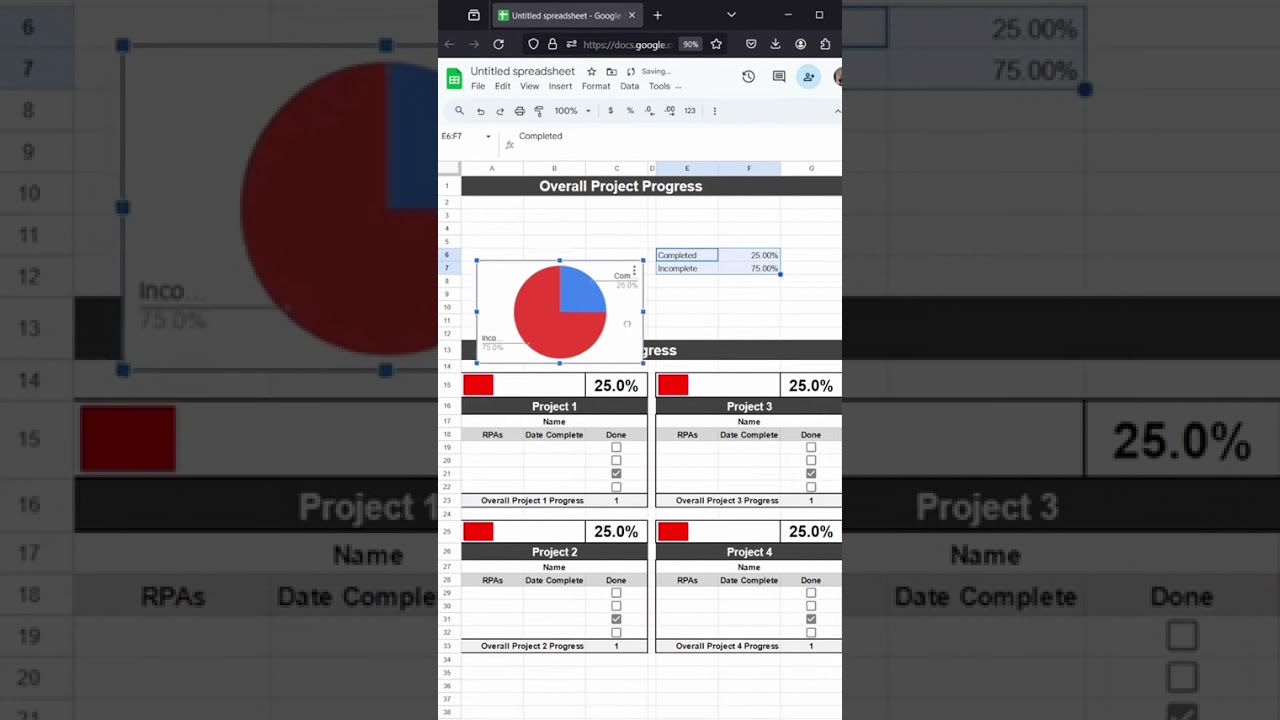Open the 100% zoom dropdown

[x=573, y=111]
